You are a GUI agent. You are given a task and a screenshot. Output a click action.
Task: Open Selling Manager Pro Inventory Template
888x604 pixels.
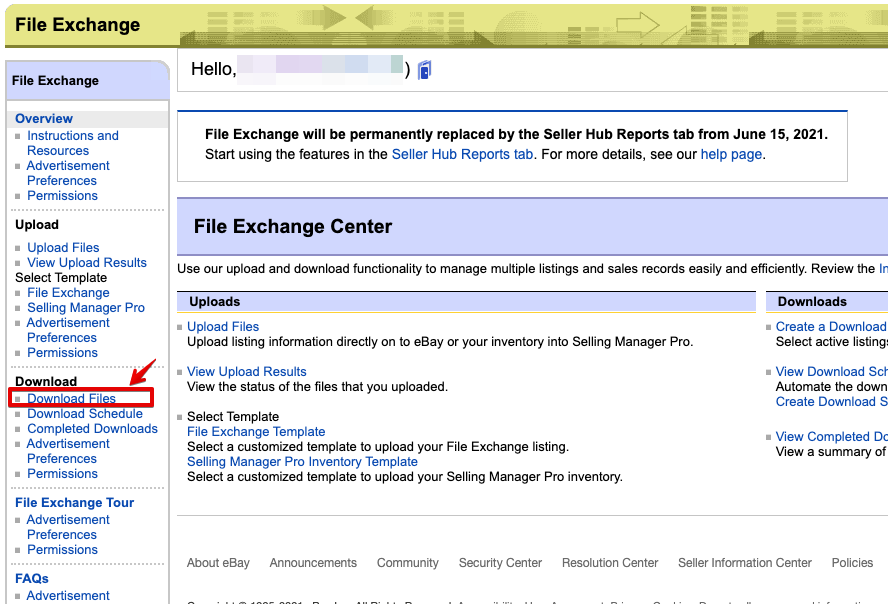(x=302, y=462)
